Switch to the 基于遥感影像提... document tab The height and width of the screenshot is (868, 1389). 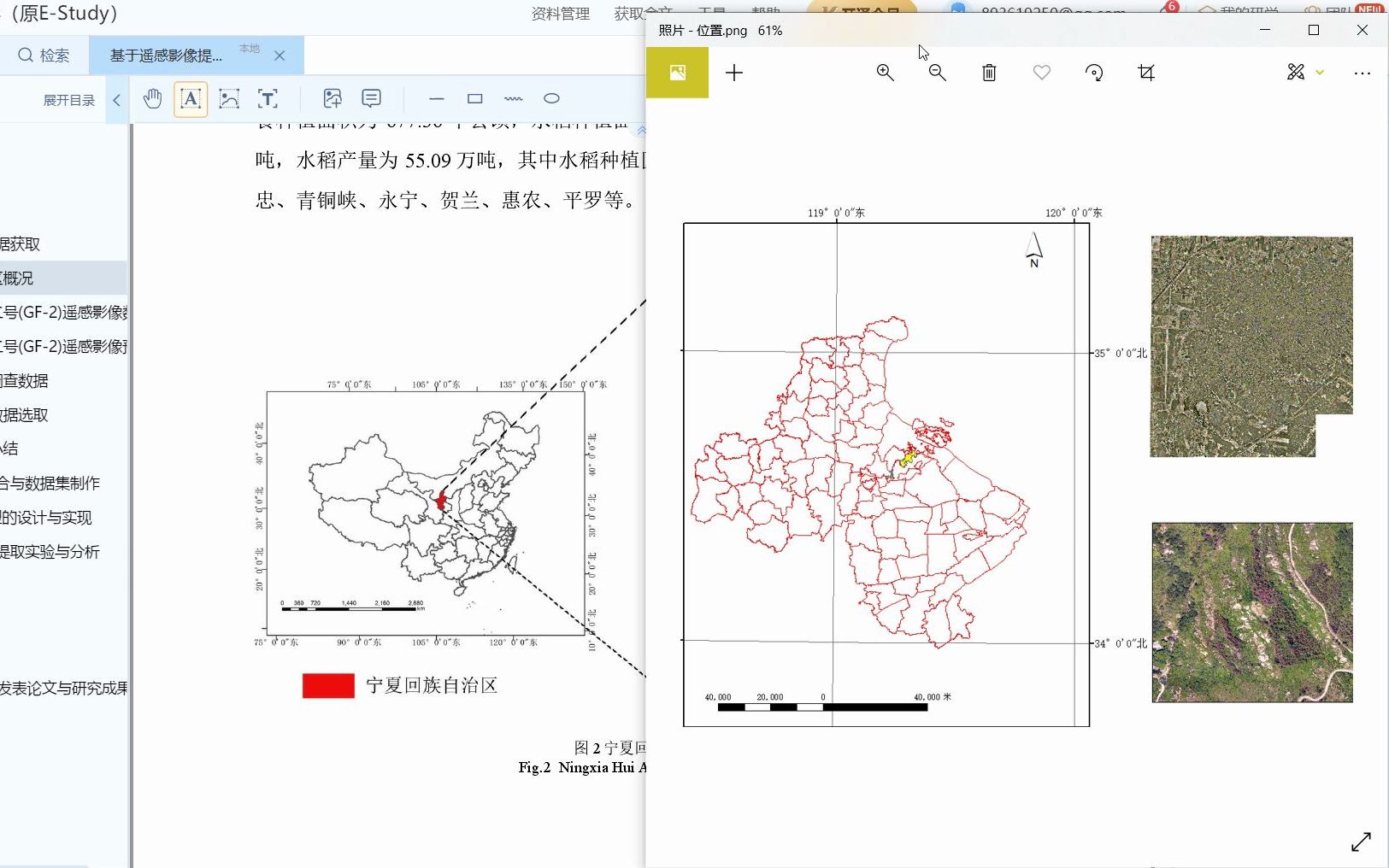pyautogui.click(x=167, y=55)
